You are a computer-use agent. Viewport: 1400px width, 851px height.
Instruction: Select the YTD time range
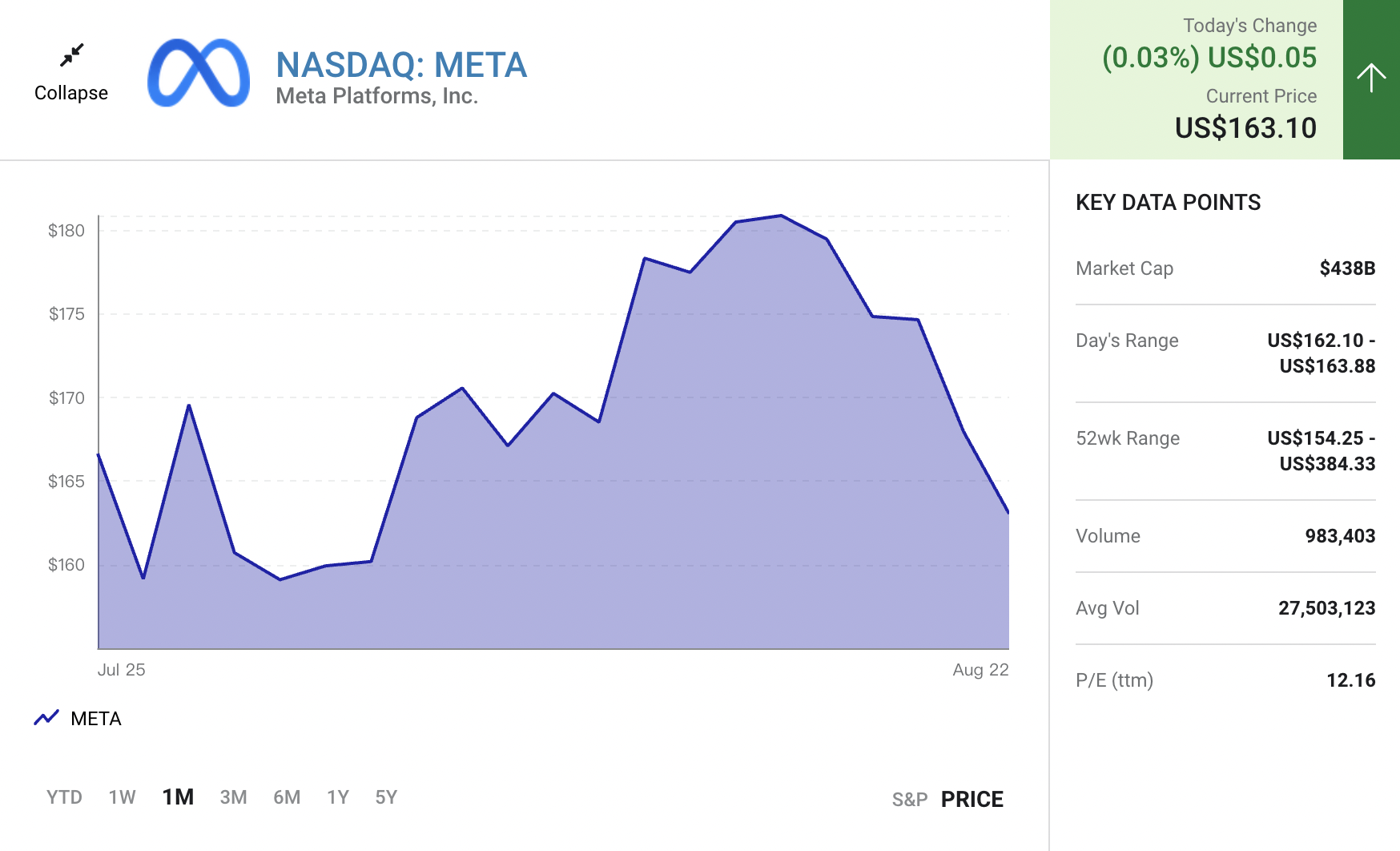click(x=64, y=797)
